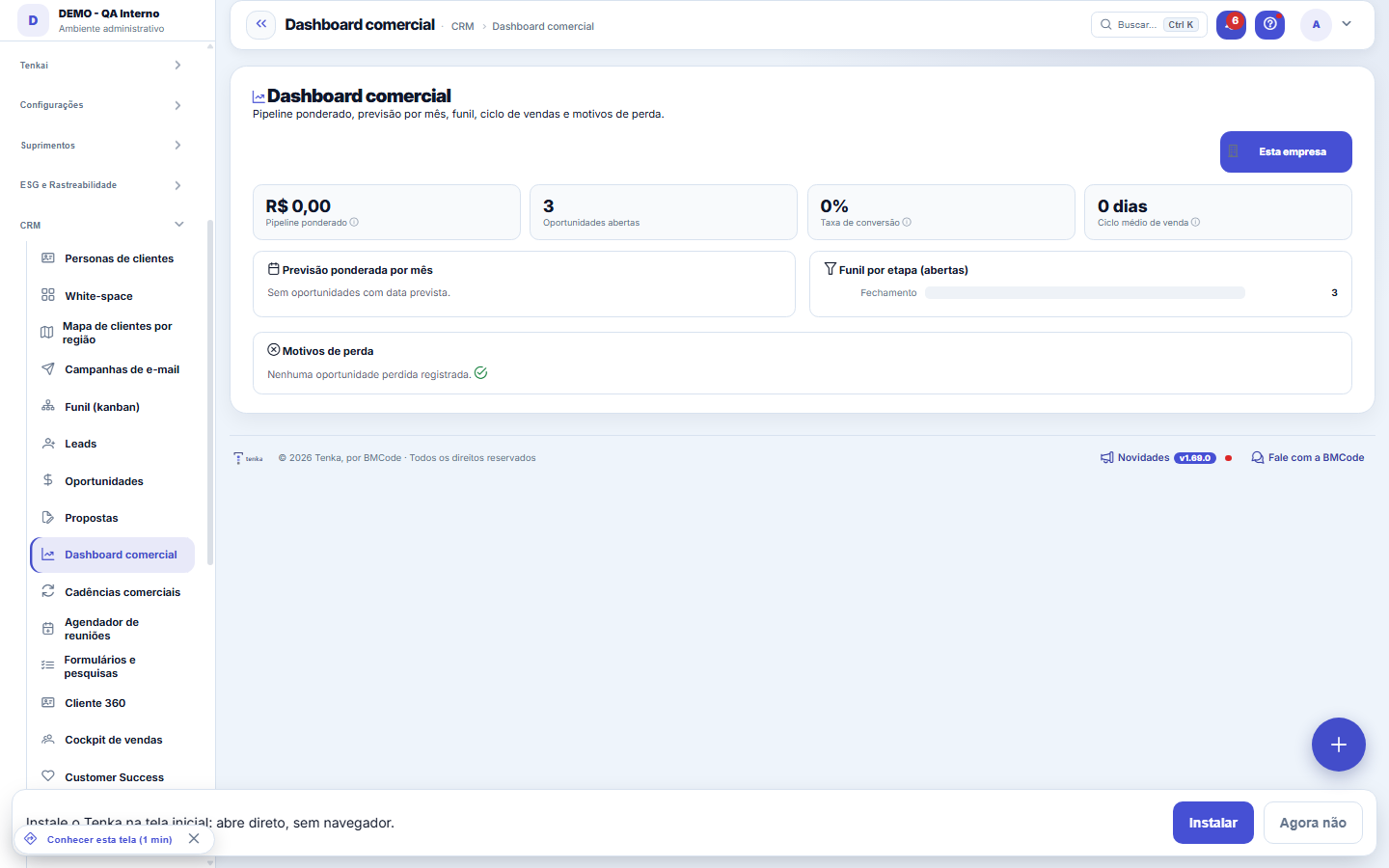Open user menu chevron next to avatar
Viewport: 1389px width, 868px height.
(x=1347, y=24)
